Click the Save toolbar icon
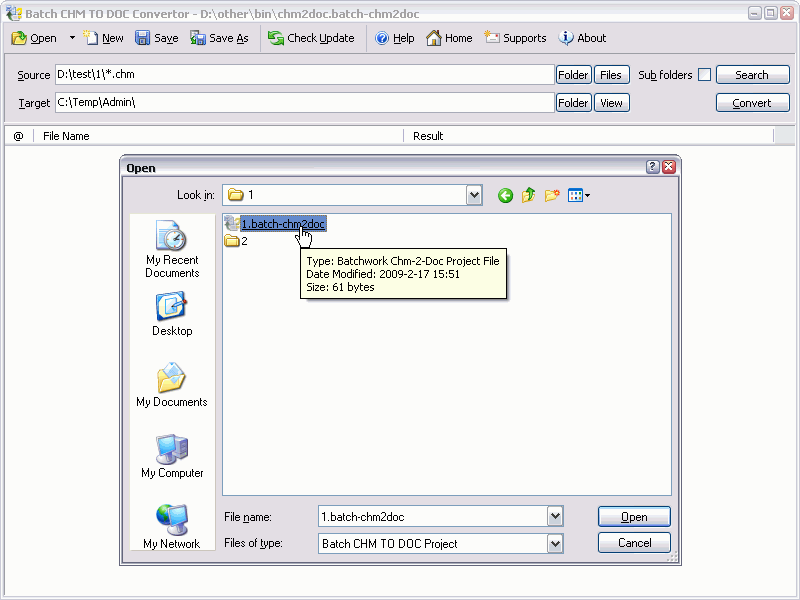Image resolution: width=800 pixels, height=600 pixels. 157,38
